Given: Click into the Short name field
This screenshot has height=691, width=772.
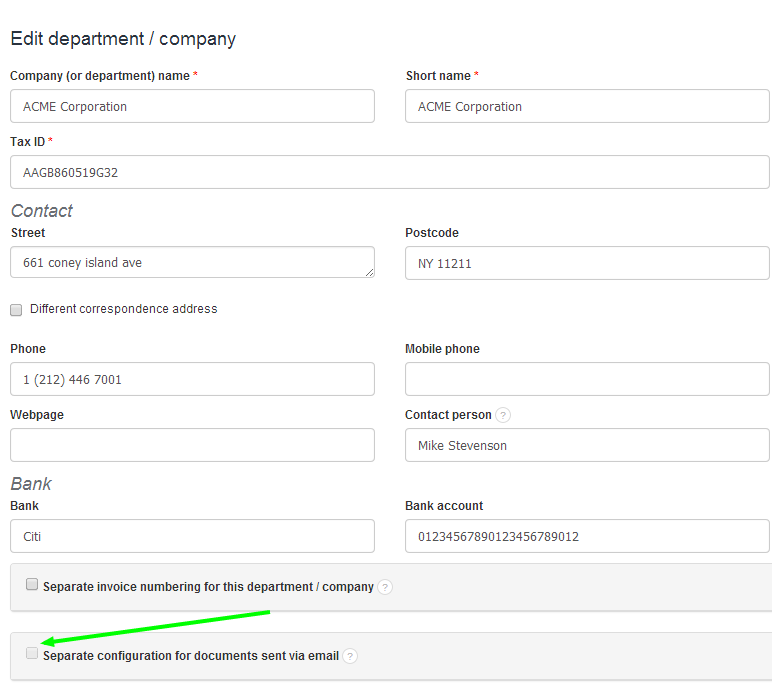Looking at the screenshot, I should point(587,106).
